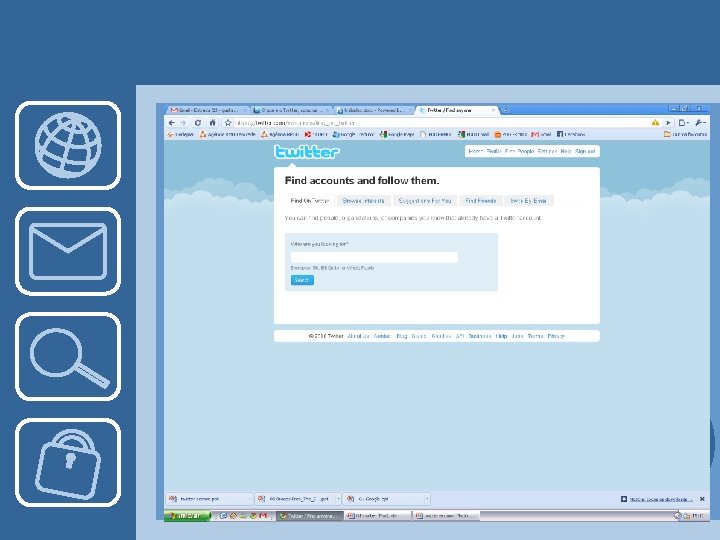Click the padlock icon in the slide sidebar
This screenshot has width=720, height=540.
(x=68, y=464)
